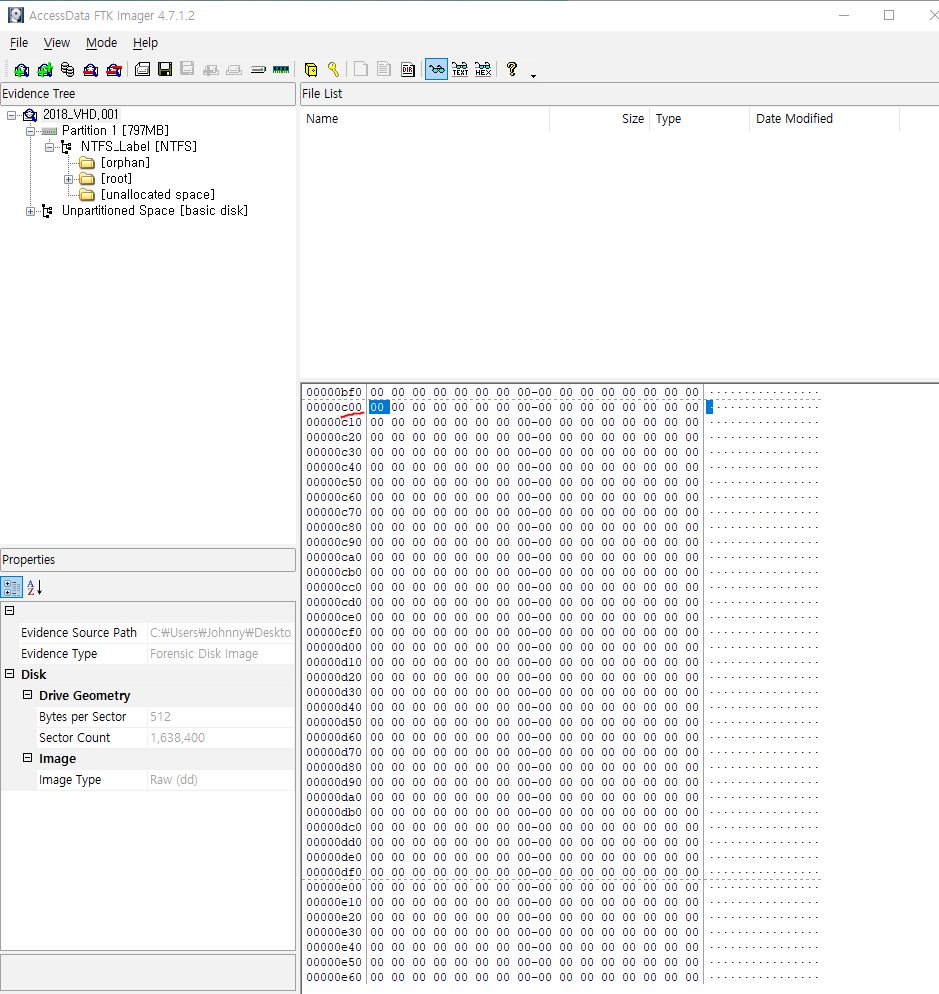This screenshot has width=939, height=994.
Task: Click the grayed Export Logical Image icon
Action: pos(187,69)
